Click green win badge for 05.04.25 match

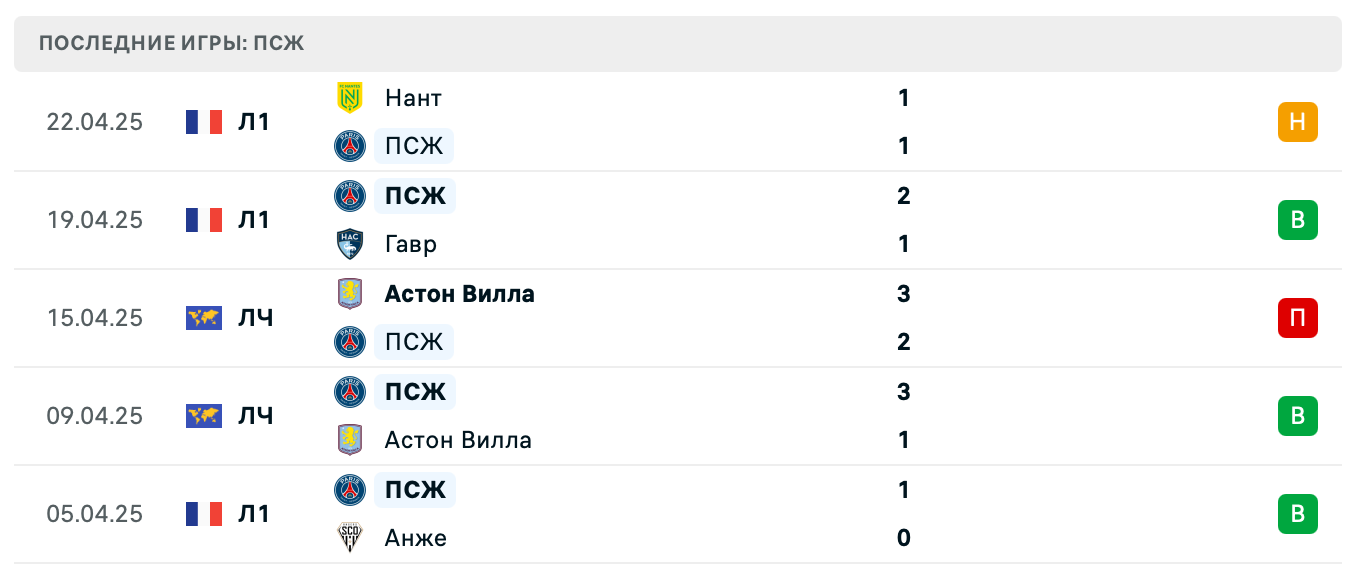[x=1297, y=514]
